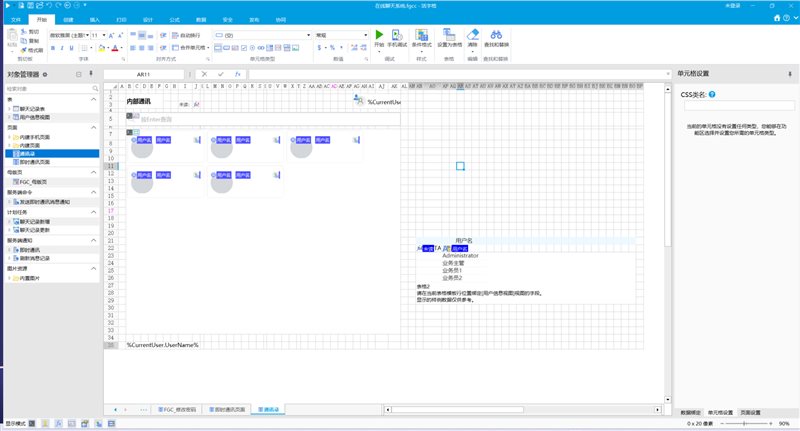
Task: Toggle the pin on the object manager panel
Action: pos(91,74)
